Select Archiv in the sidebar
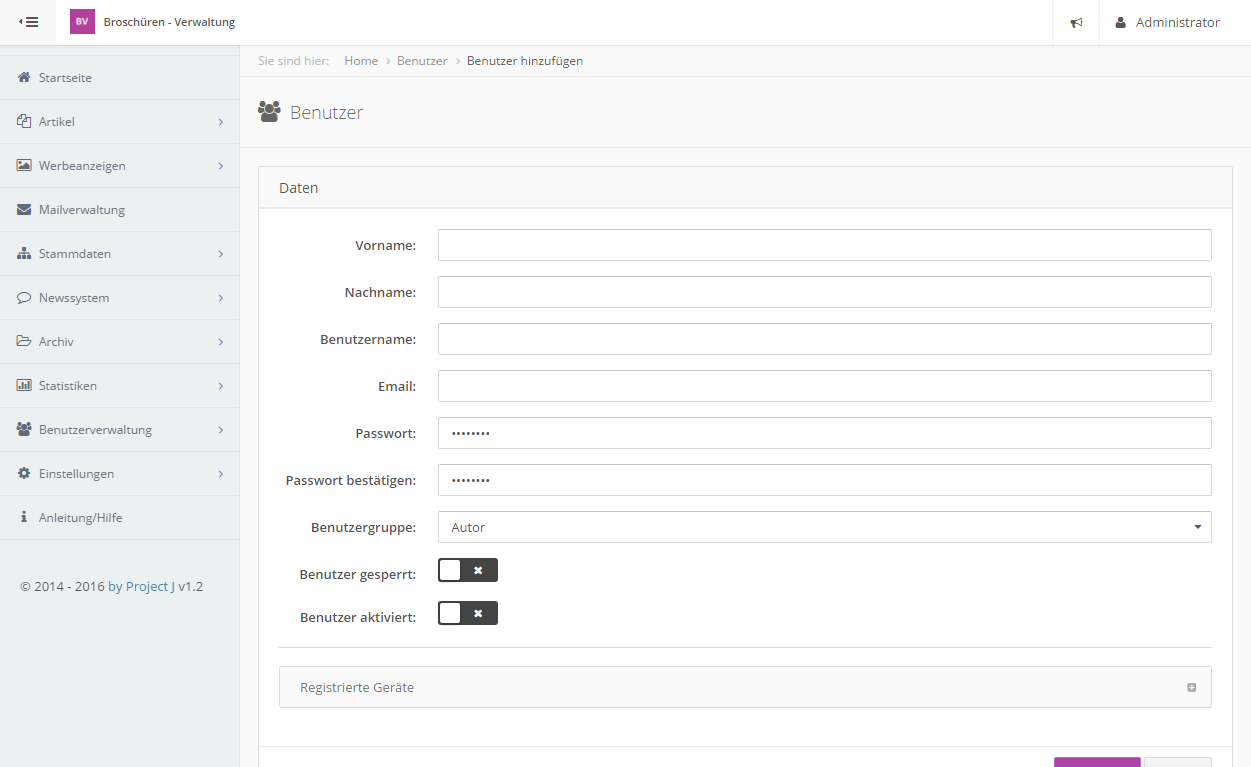The height and width of the screenshot is (767, 1251). 56,342
